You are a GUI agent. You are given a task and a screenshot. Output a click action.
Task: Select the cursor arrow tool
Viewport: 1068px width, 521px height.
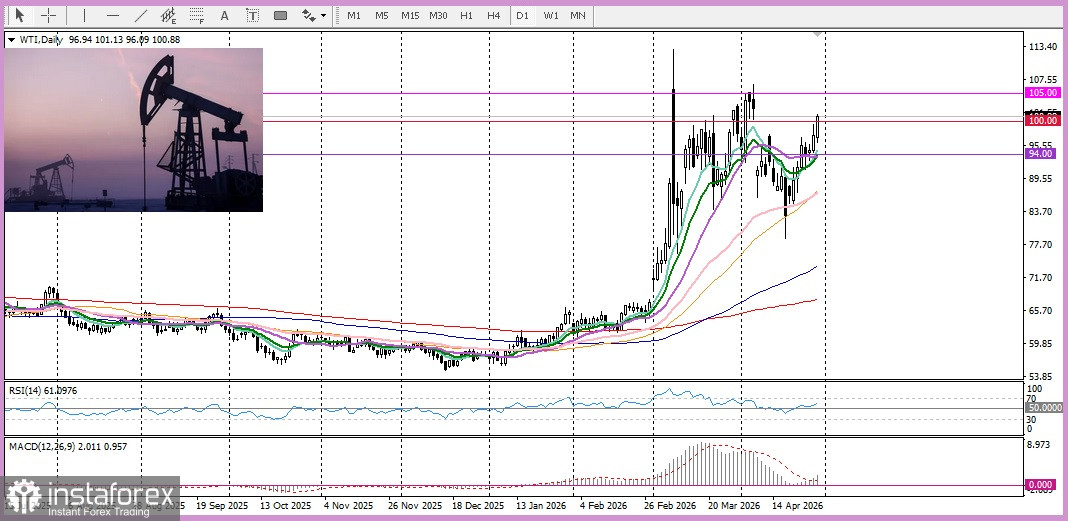coord(19,15)
